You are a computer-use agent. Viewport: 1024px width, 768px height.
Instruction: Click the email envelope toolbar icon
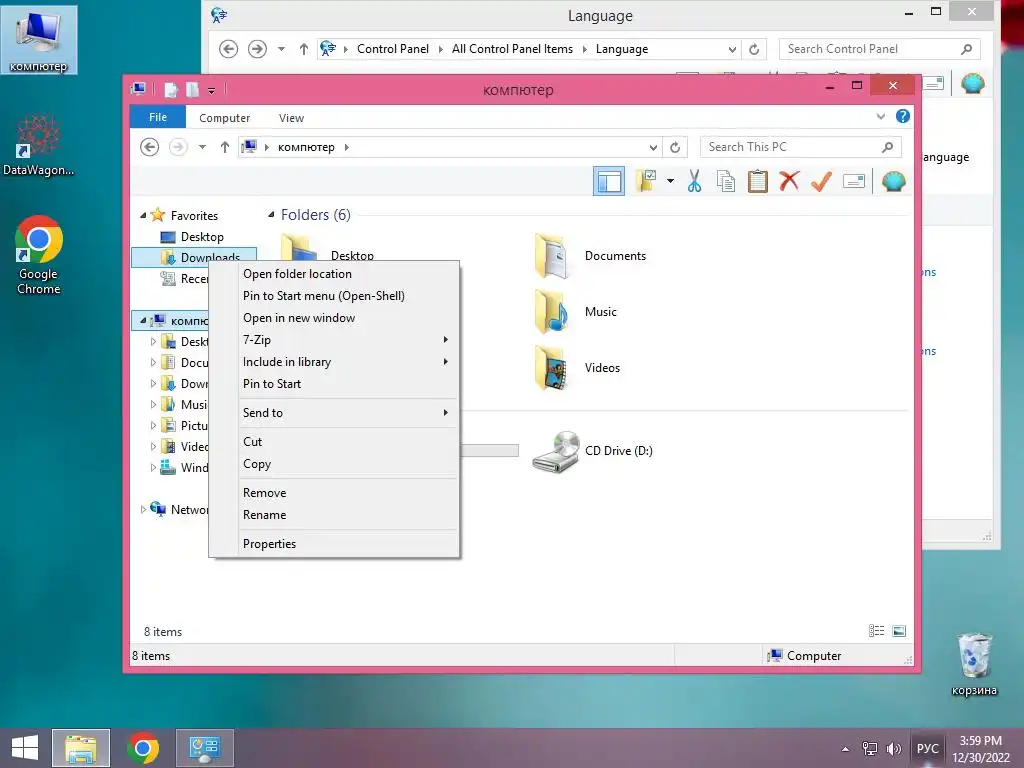point(854,181)
